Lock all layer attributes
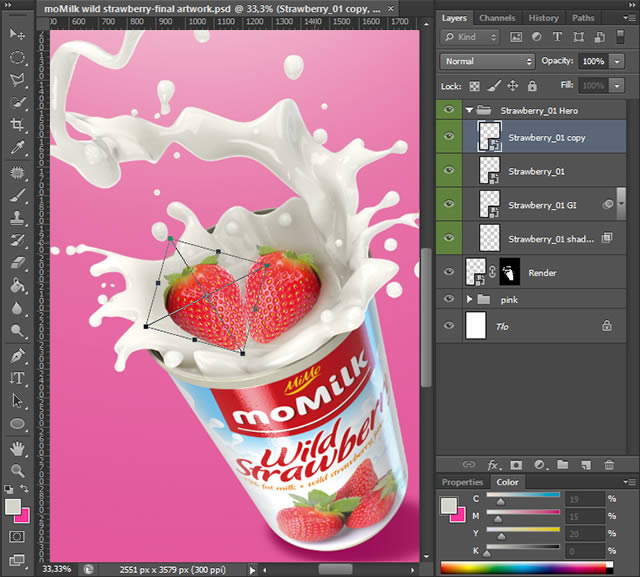The image size is (640, 577). tap(532, 86)
